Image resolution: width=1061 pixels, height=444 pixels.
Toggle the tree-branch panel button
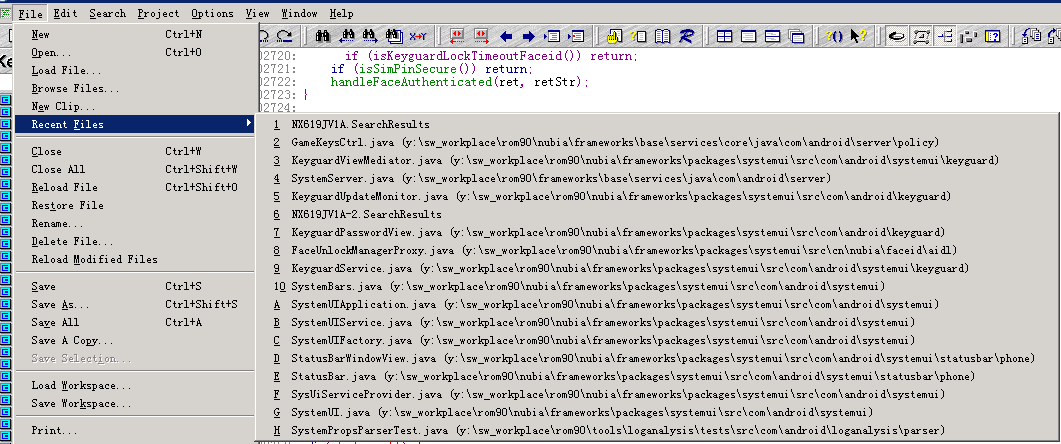(945, 36)
